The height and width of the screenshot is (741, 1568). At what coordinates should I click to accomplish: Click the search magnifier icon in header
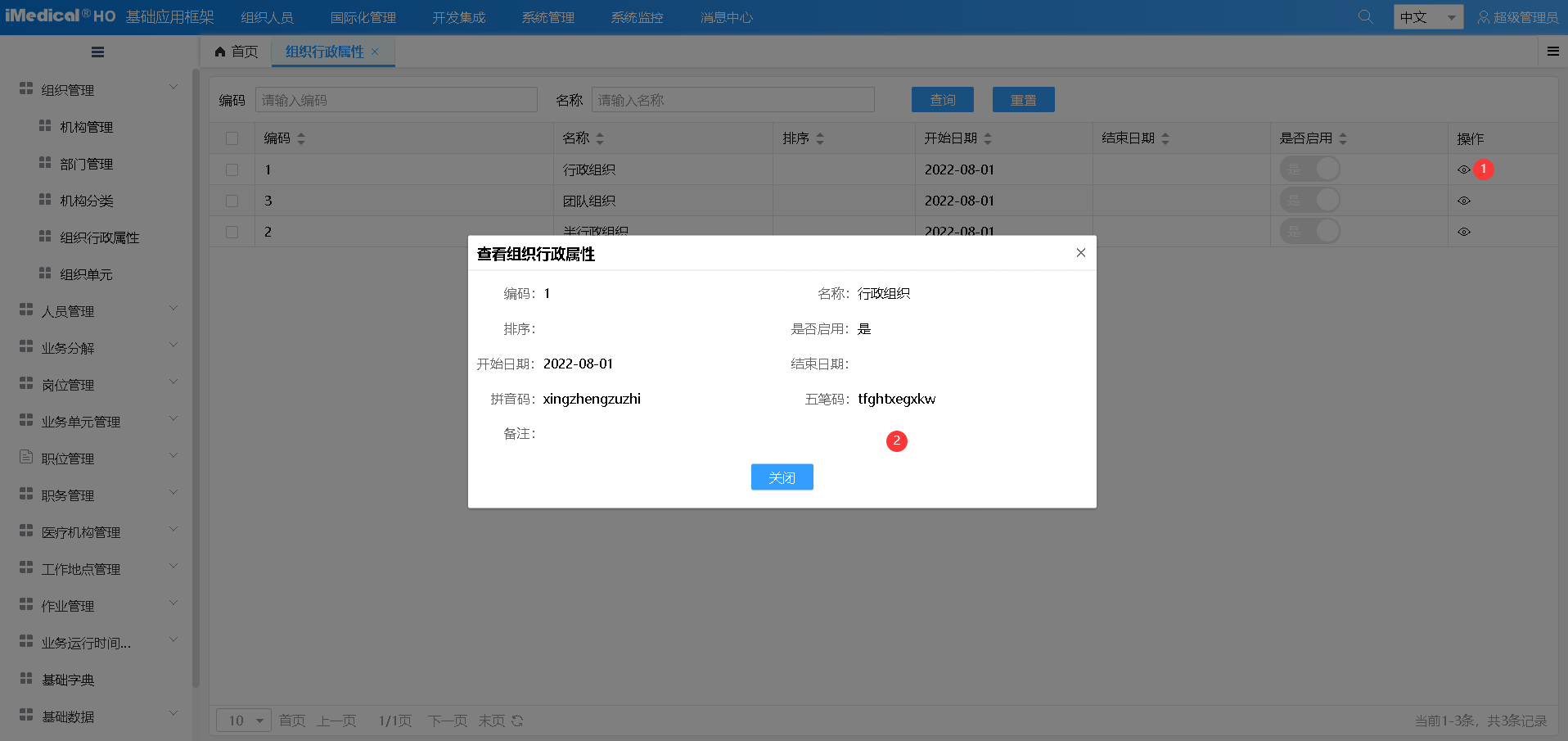(x=1364, y=16)
